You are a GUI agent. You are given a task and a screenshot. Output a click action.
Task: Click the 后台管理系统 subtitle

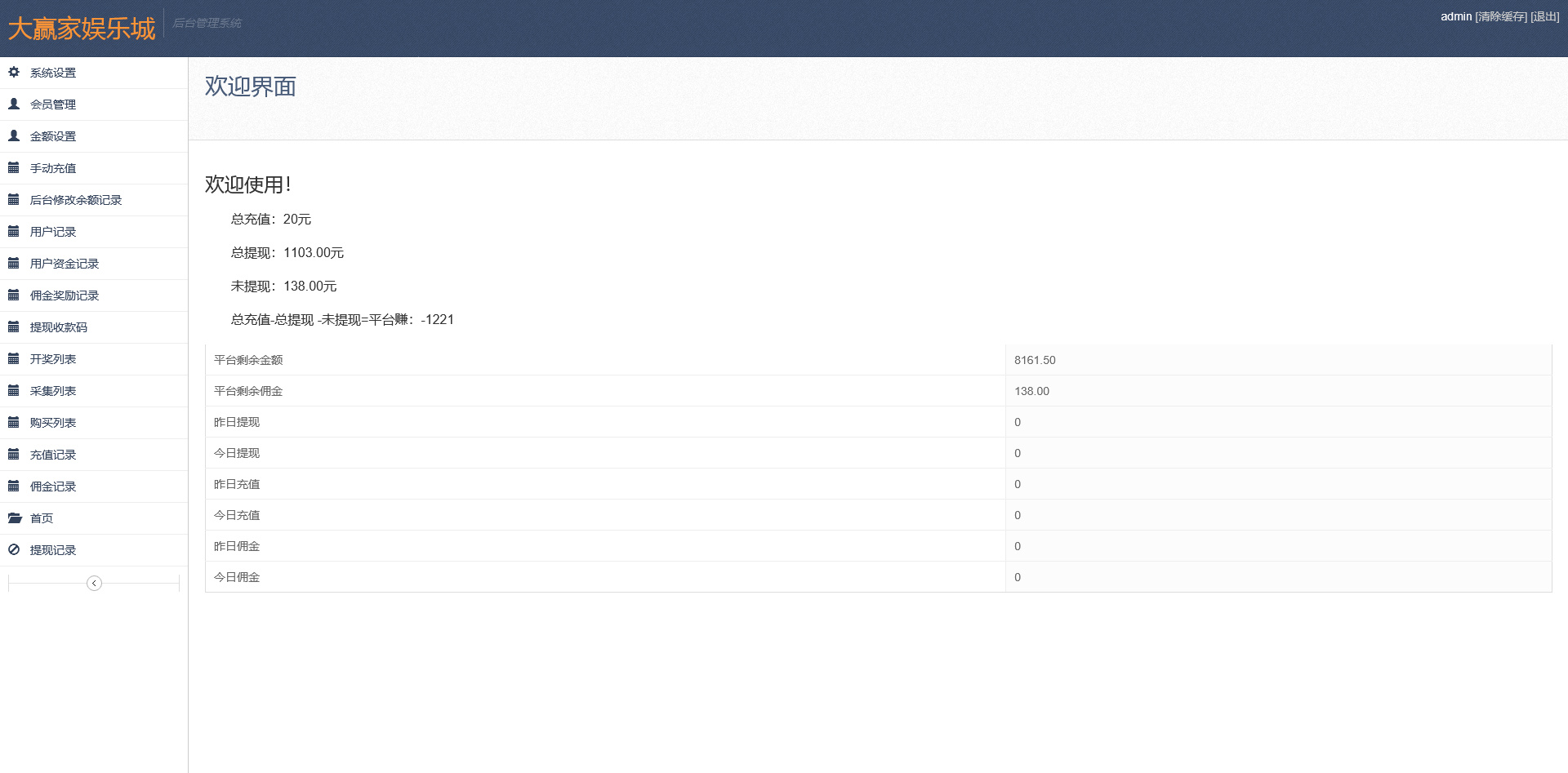(207, 23)
